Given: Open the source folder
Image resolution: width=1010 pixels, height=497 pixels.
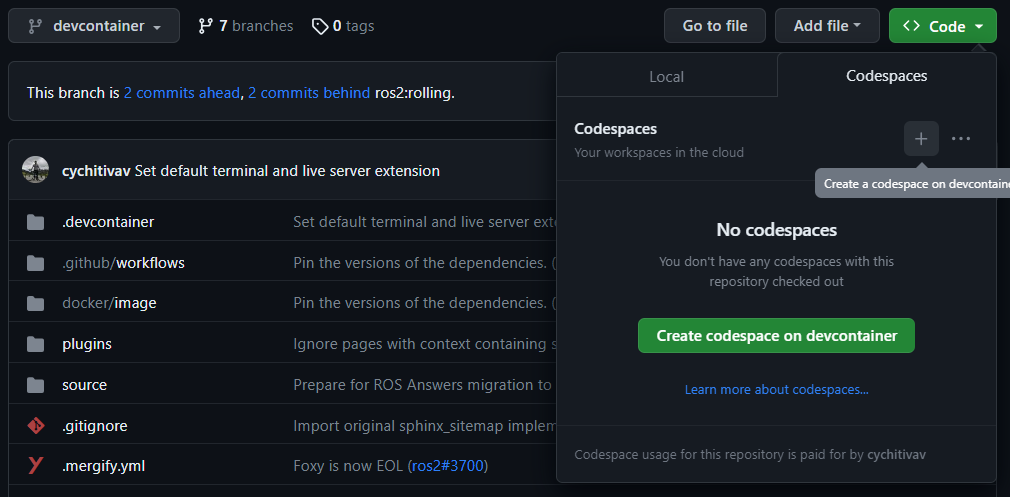Looking at the screenshot, I should (84, 385).
